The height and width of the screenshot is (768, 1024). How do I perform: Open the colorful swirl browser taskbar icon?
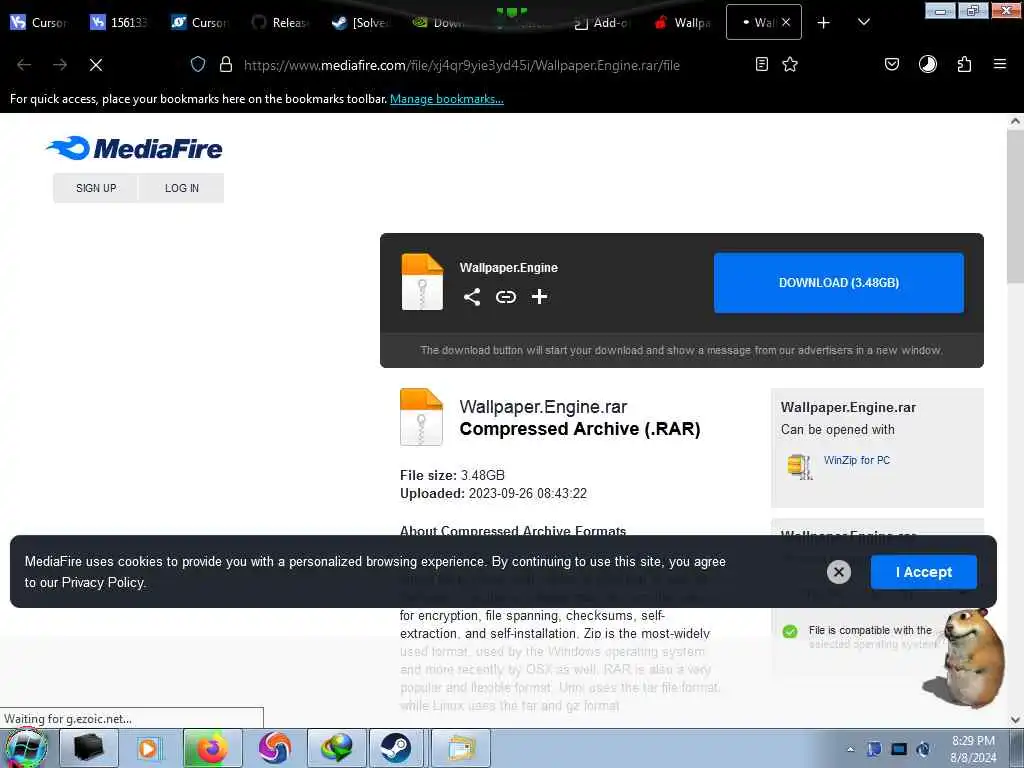tap(274, 748)
